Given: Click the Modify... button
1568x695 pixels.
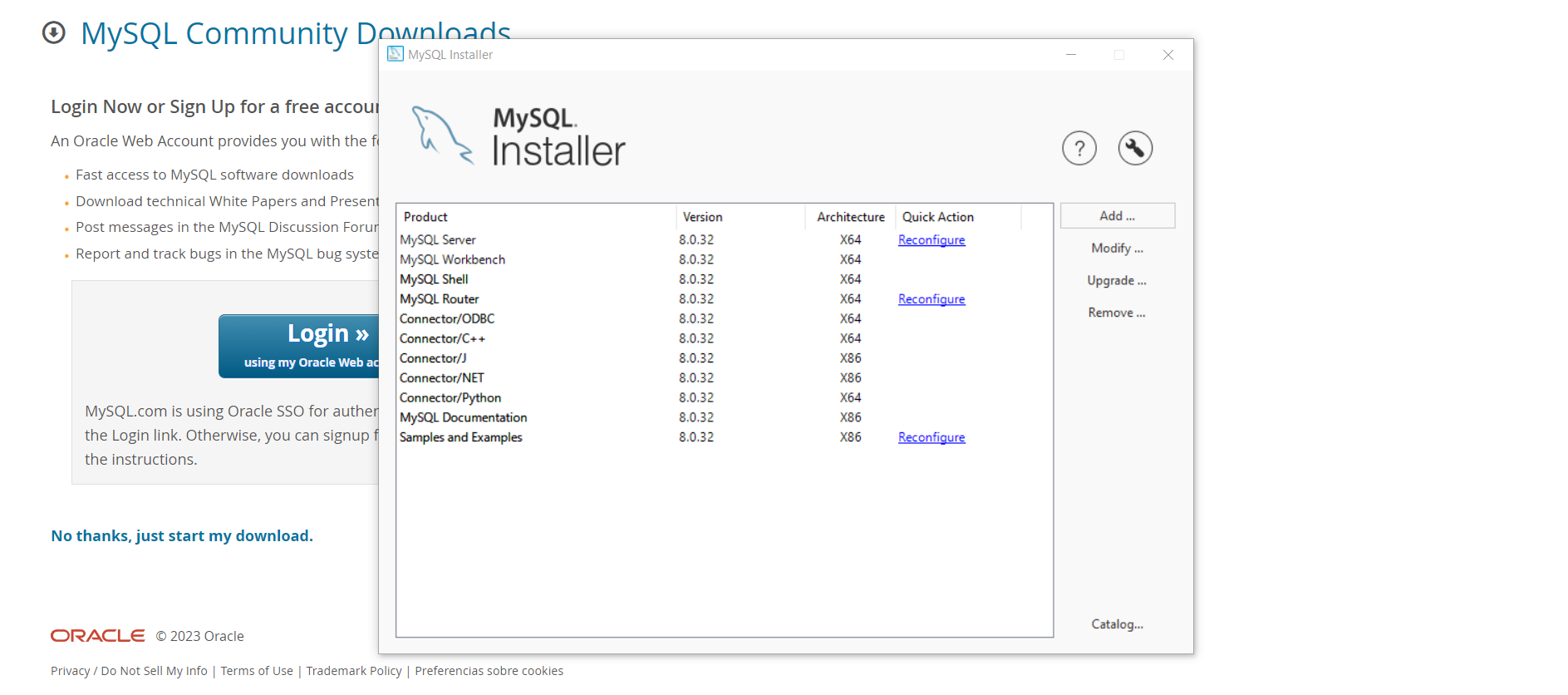Looking at the screenshot, I should click(1117, 249).
